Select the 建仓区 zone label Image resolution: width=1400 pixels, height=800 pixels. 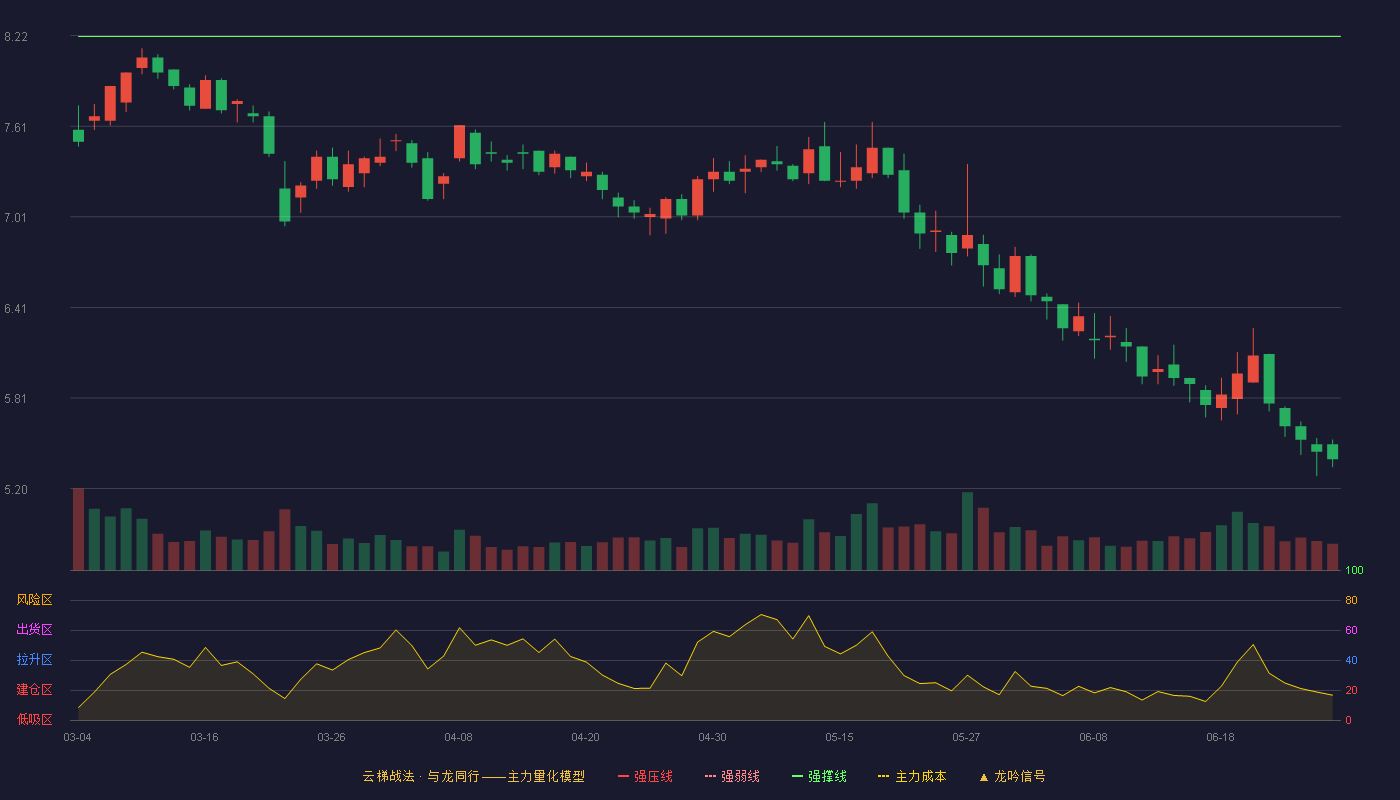click(x=34, y=690)
